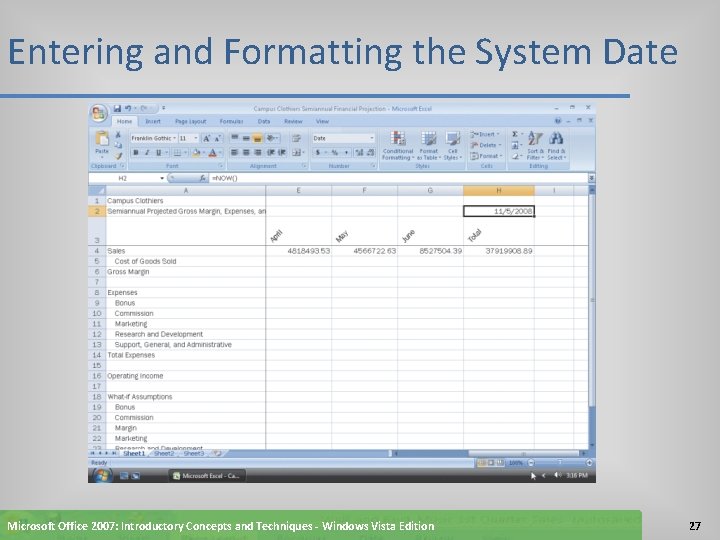Switch to View tab
Viewport: 720px width, 540px height.
click(322, 121)
